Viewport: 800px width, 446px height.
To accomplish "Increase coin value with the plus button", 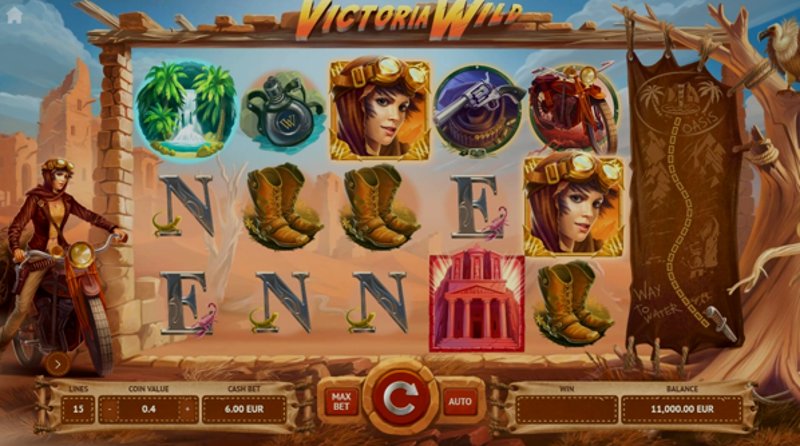I will click(x=187, y=409).
